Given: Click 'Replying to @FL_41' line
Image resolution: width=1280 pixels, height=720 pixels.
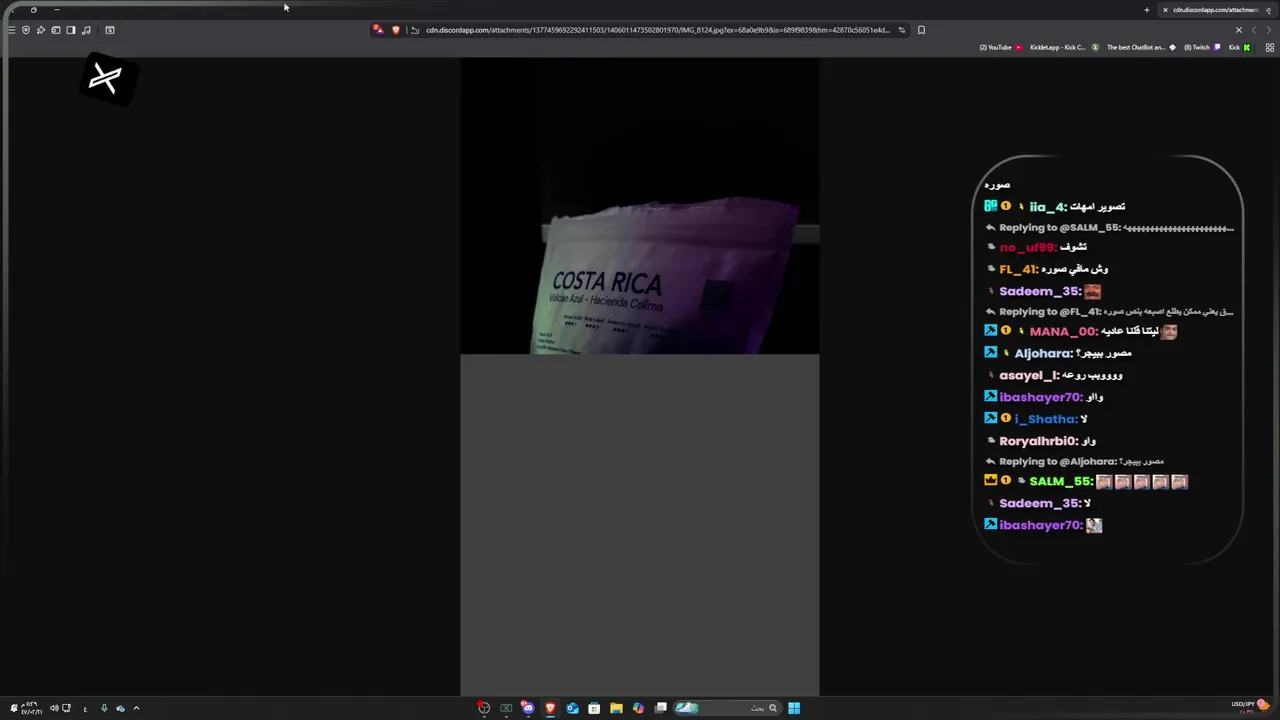Looking at the screenshot, I should (1110, 311).
